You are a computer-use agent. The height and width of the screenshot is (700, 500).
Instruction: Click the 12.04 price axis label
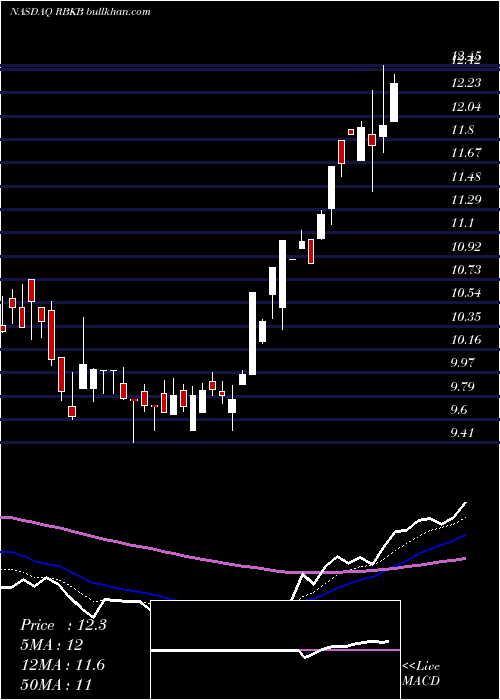(466, 106)
